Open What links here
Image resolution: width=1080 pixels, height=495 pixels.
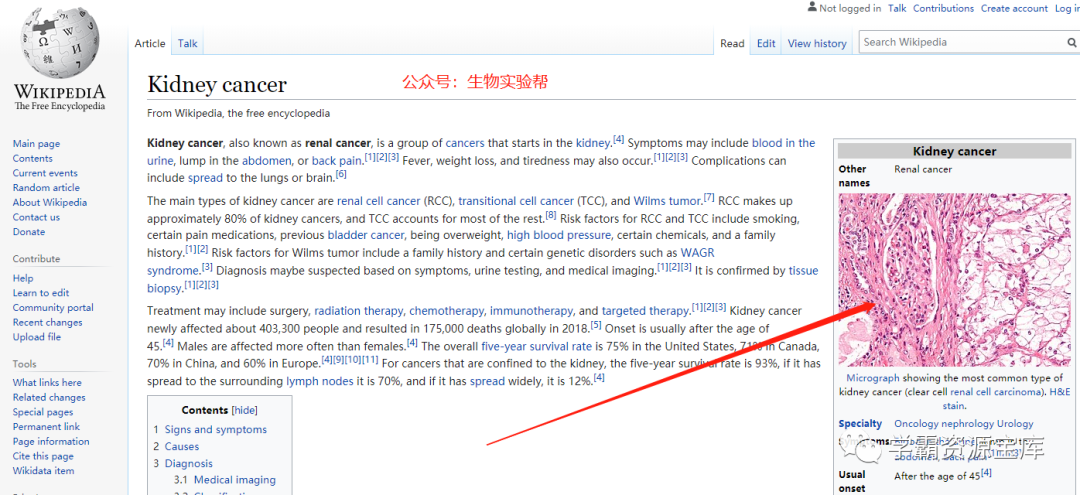tap(47, 382)
